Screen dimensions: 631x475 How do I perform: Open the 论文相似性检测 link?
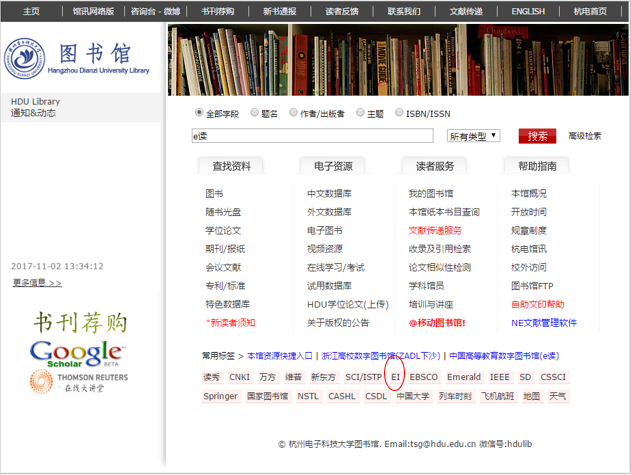(x=439, y=267)
